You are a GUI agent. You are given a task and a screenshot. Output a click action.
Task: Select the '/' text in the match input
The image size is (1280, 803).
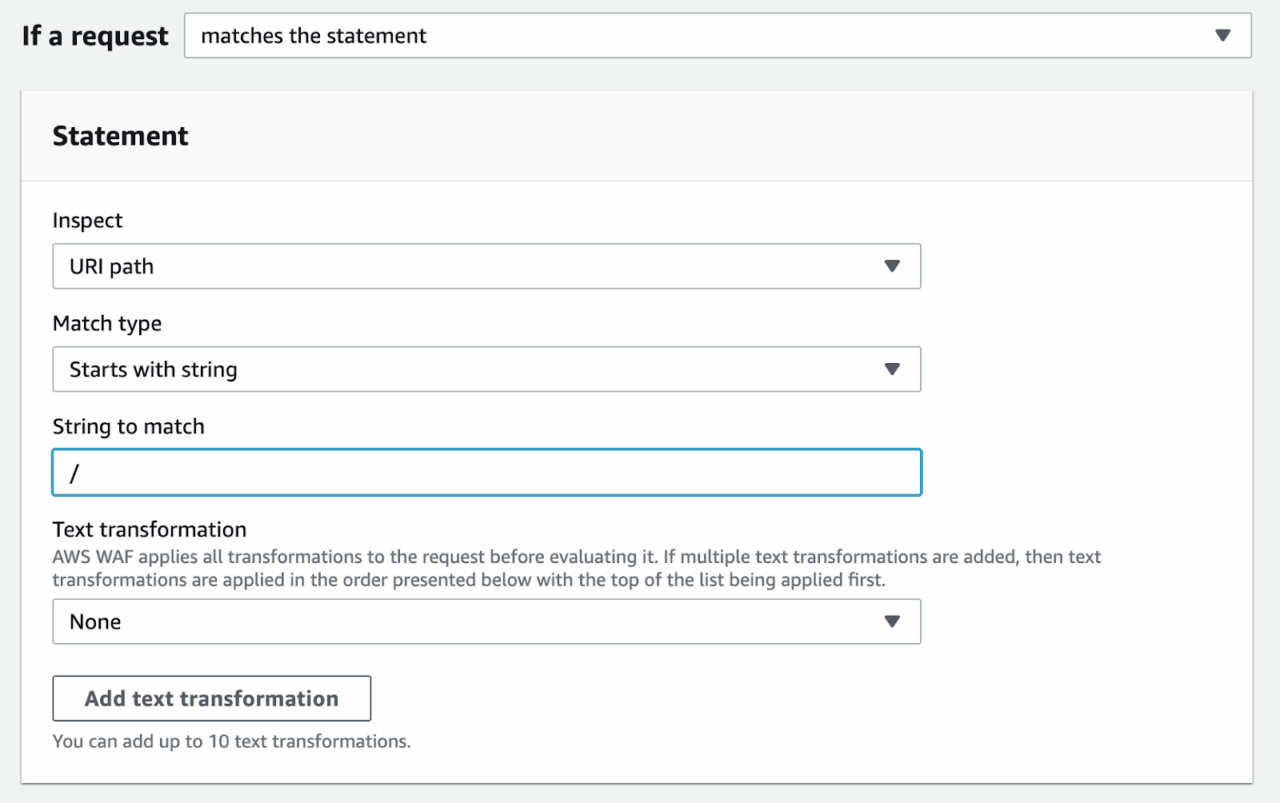74,472
